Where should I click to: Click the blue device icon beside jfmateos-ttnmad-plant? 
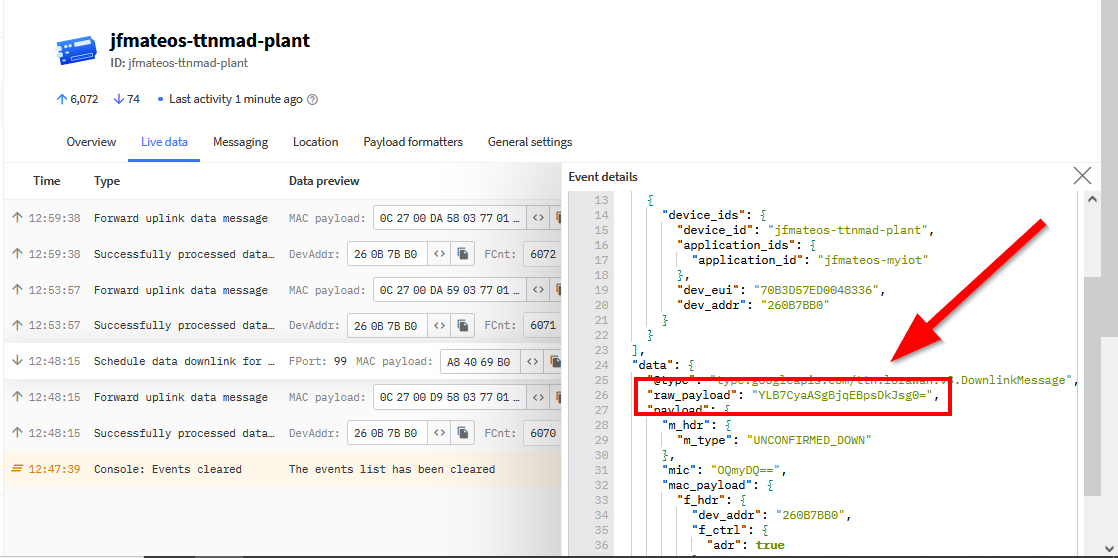point(76,51)
